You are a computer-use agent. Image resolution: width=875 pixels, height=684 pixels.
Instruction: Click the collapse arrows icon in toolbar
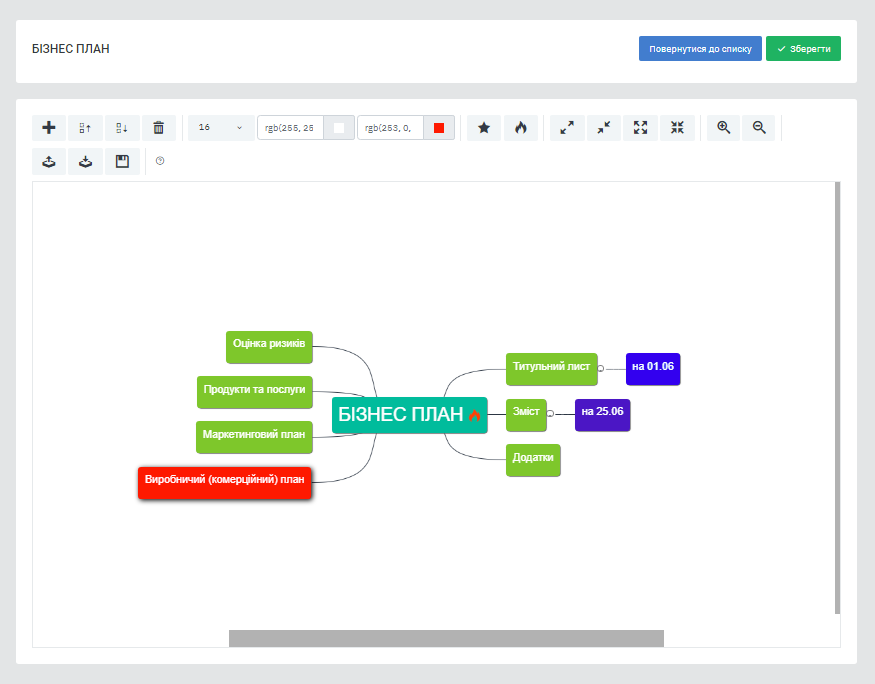click(x=604, y=128)
